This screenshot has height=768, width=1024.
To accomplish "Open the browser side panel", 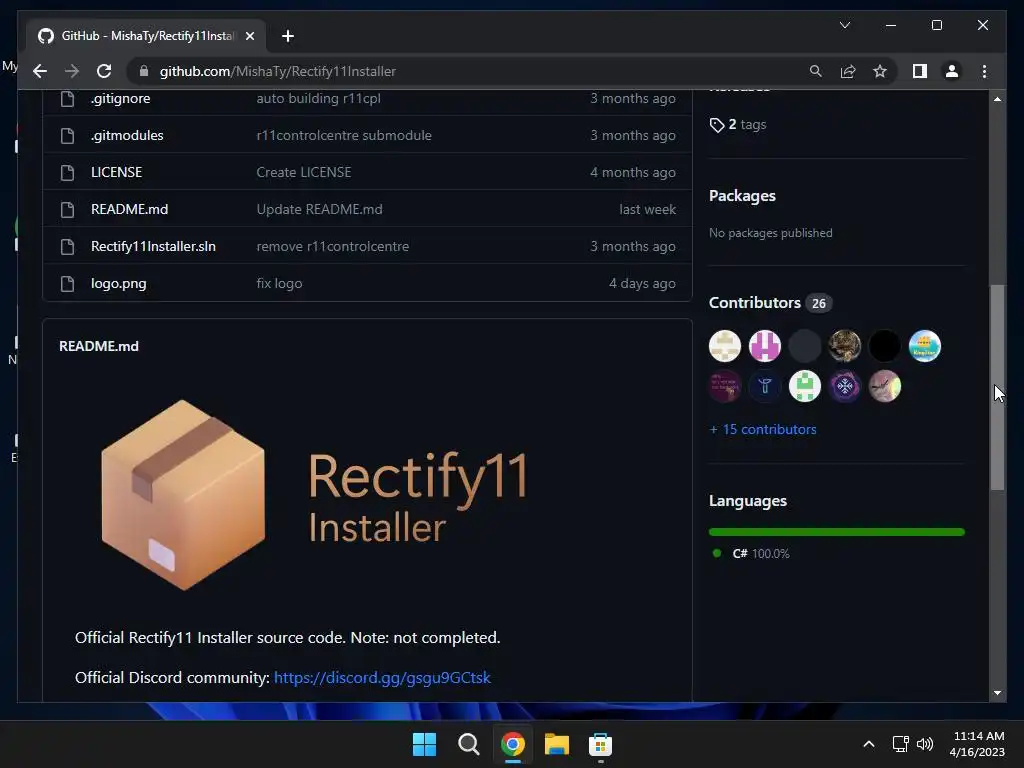I will pos(920,71).
